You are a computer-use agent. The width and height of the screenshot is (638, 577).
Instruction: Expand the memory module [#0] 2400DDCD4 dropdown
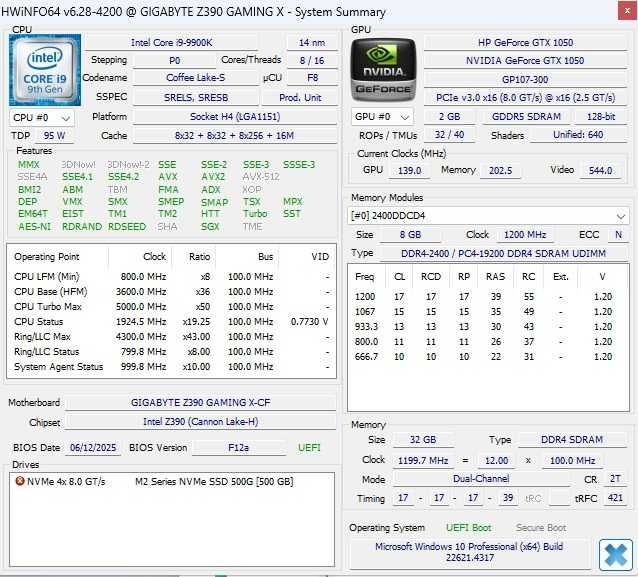(x=488, y=216)
